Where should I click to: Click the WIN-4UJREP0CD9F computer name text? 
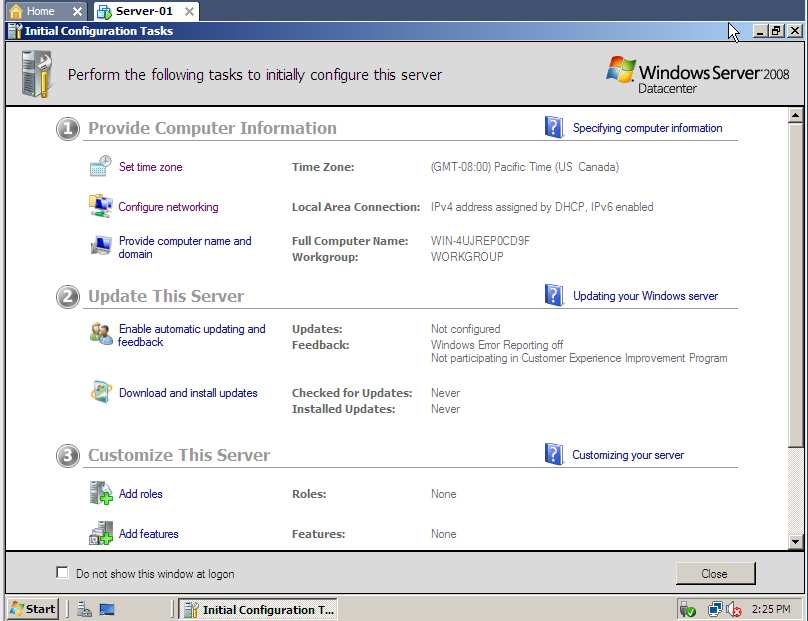(x=480, y=241)
